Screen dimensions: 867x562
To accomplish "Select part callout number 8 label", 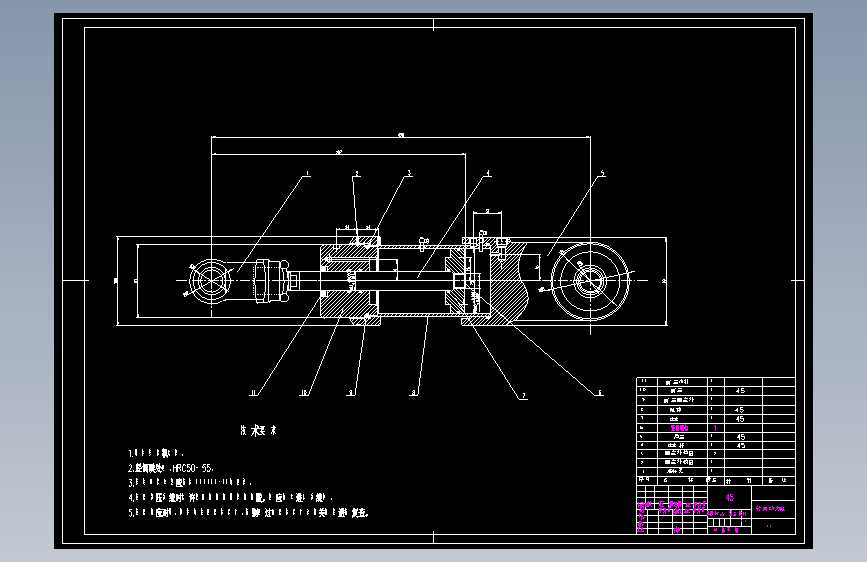I will pos(414,393).
